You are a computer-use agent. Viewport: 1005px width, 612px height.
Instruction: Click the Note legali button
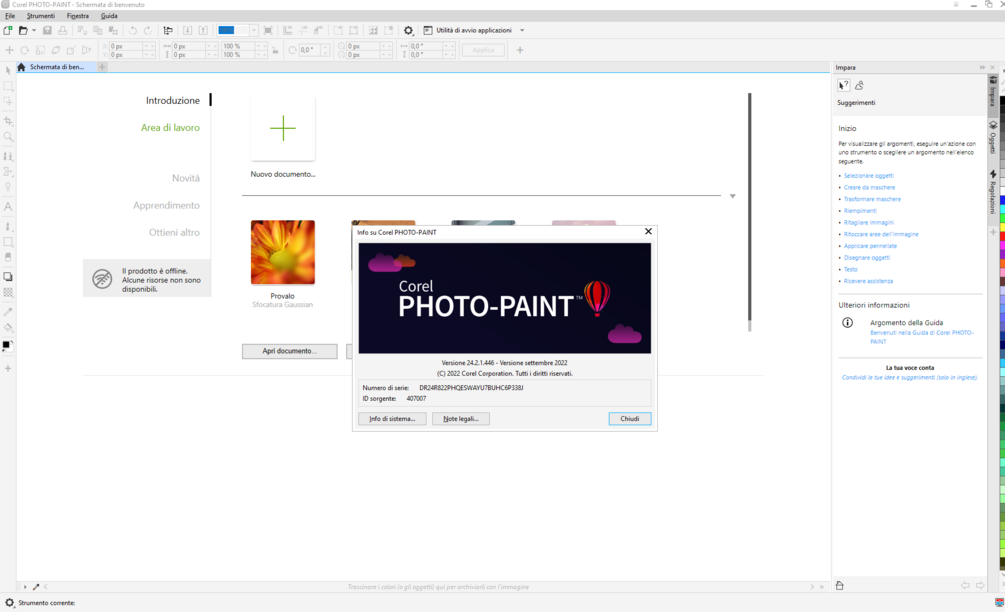click(x=461, y=418)
